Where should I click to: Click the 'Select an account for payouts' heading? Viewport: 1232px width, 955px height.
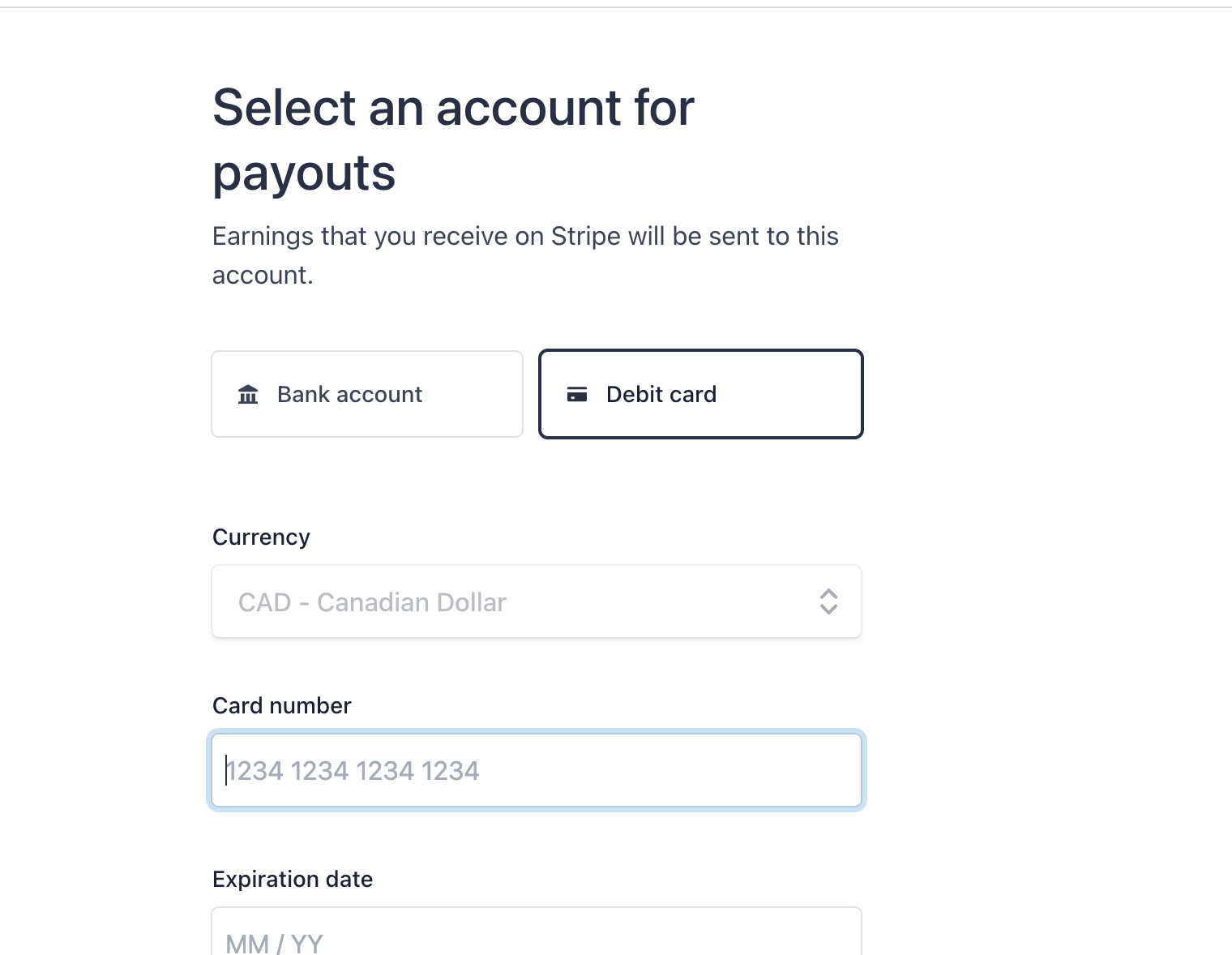pyautogui.click(x=453, y=139)
